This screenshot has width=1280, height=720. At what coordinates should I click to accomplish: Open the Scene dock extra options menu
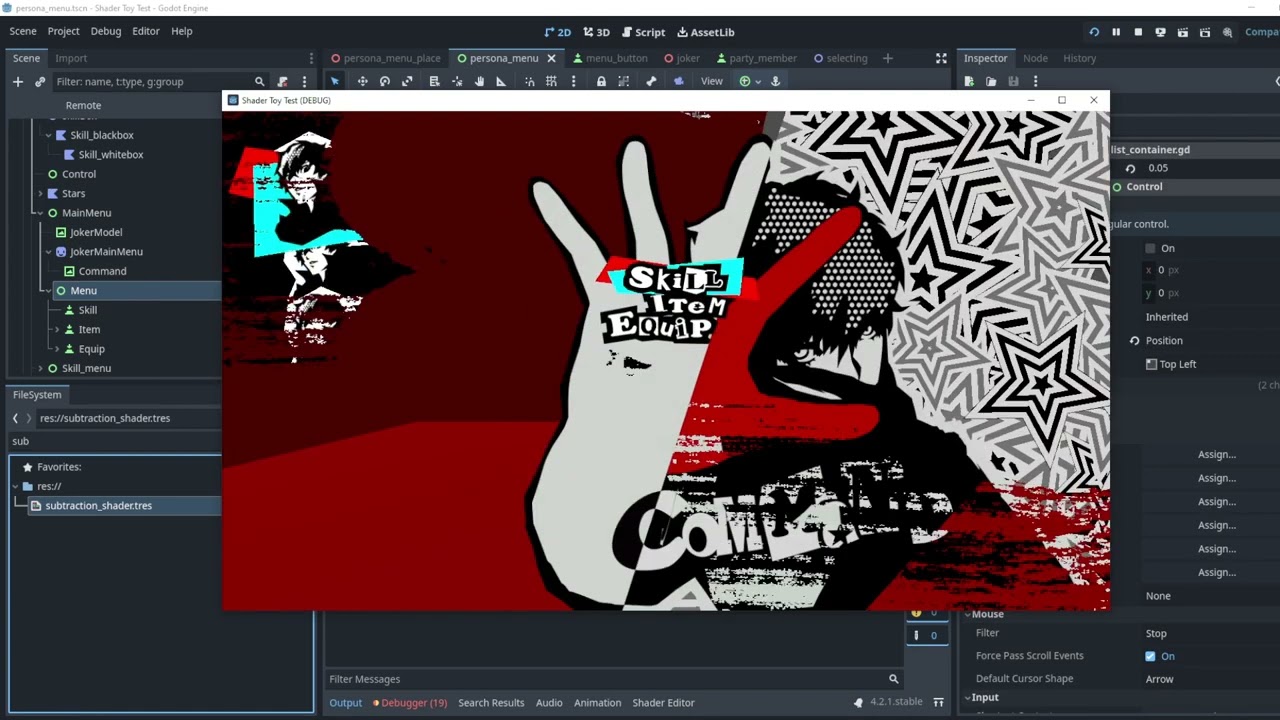click(304, 82)
